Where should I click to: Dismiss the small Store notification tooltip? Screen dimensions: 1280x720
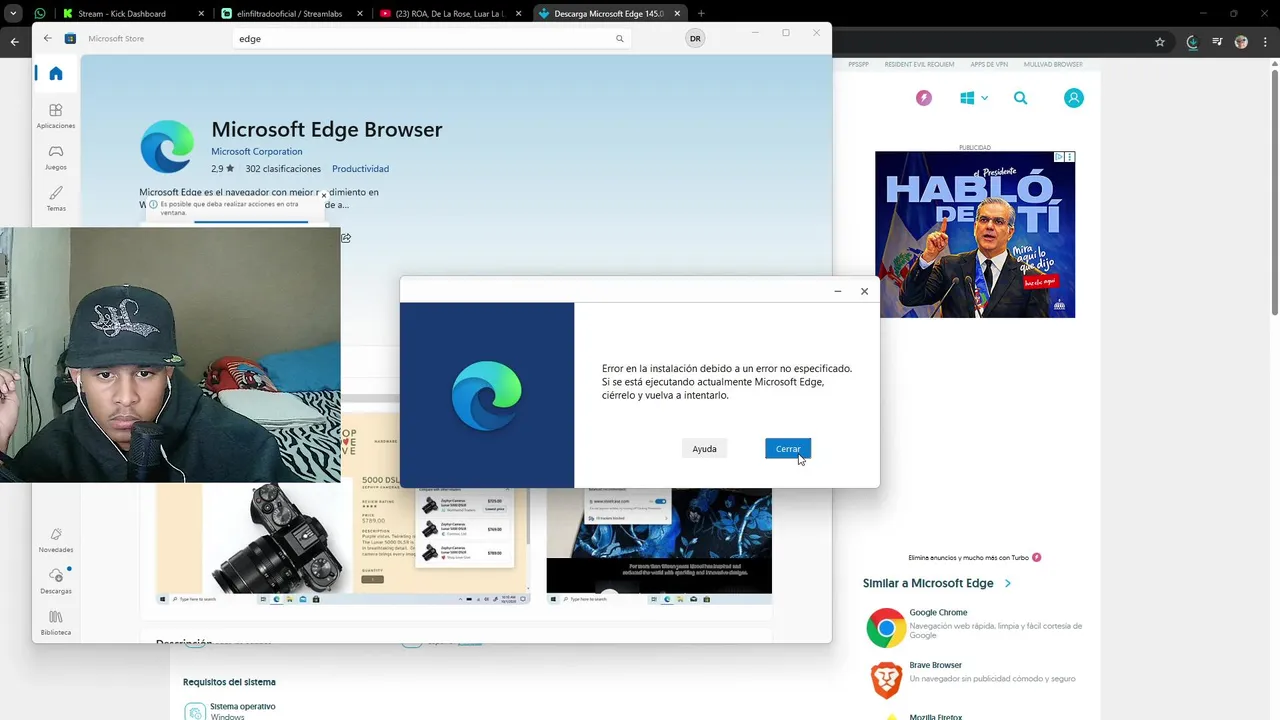(x=323, y=196)
